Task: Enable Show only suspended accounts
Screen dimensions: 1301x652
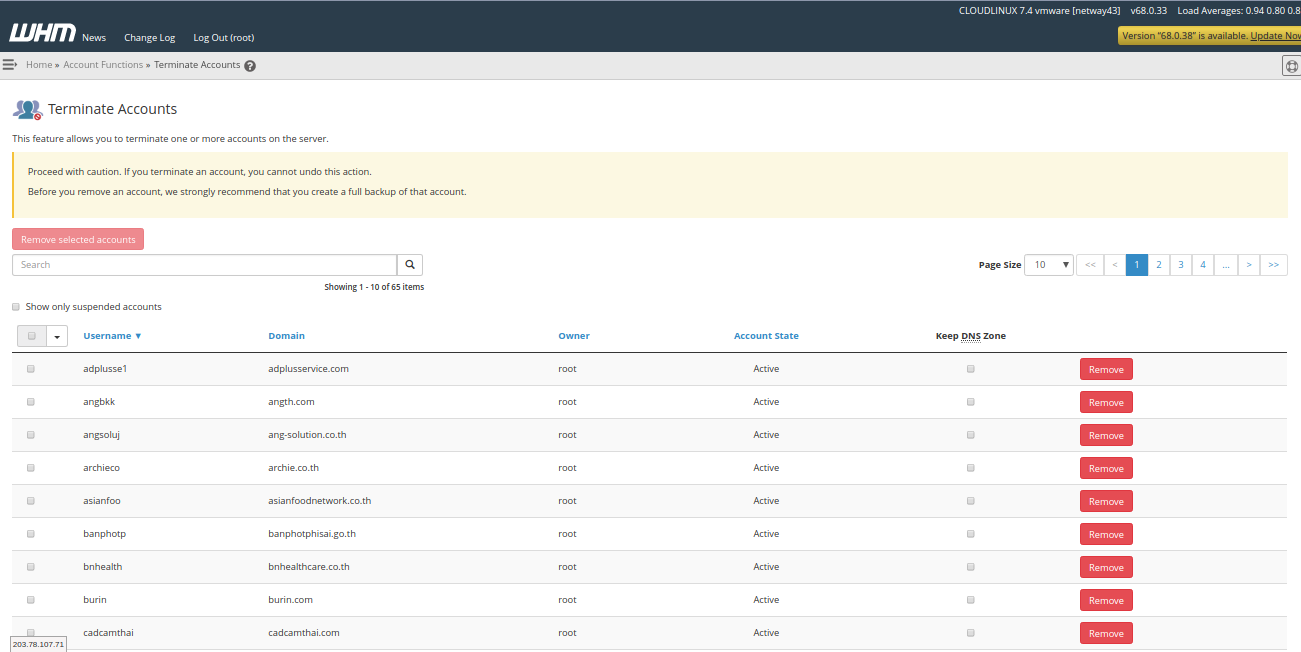Action: click(16, 307)
